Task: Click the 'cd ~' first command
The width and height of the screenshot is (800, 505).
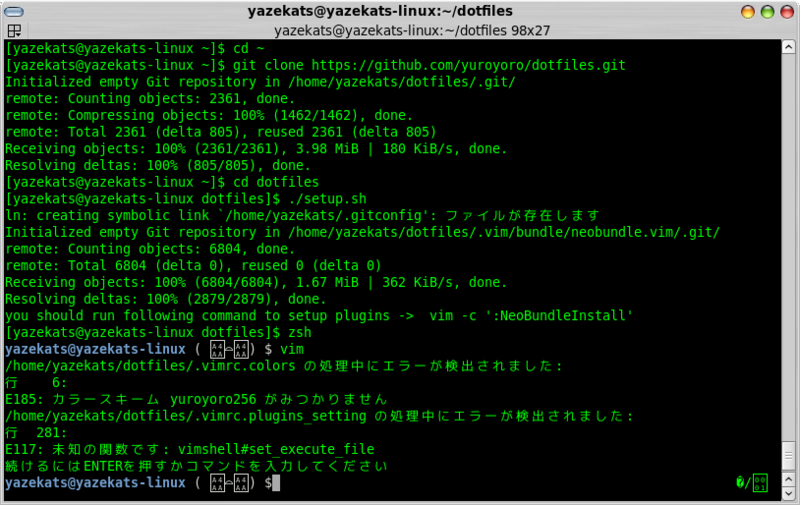Action: click(x=248, y=48)
